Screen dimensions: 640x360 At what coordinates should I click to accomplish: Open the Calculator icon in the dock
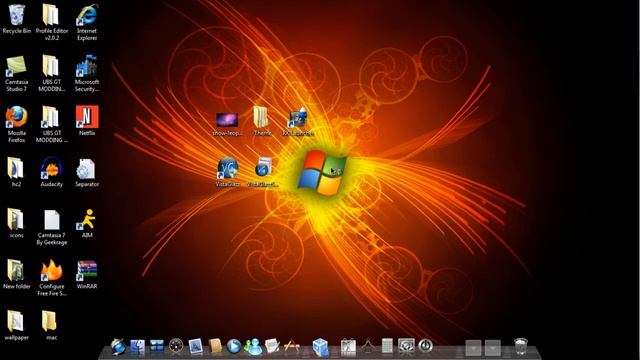[x=387, y=346]
